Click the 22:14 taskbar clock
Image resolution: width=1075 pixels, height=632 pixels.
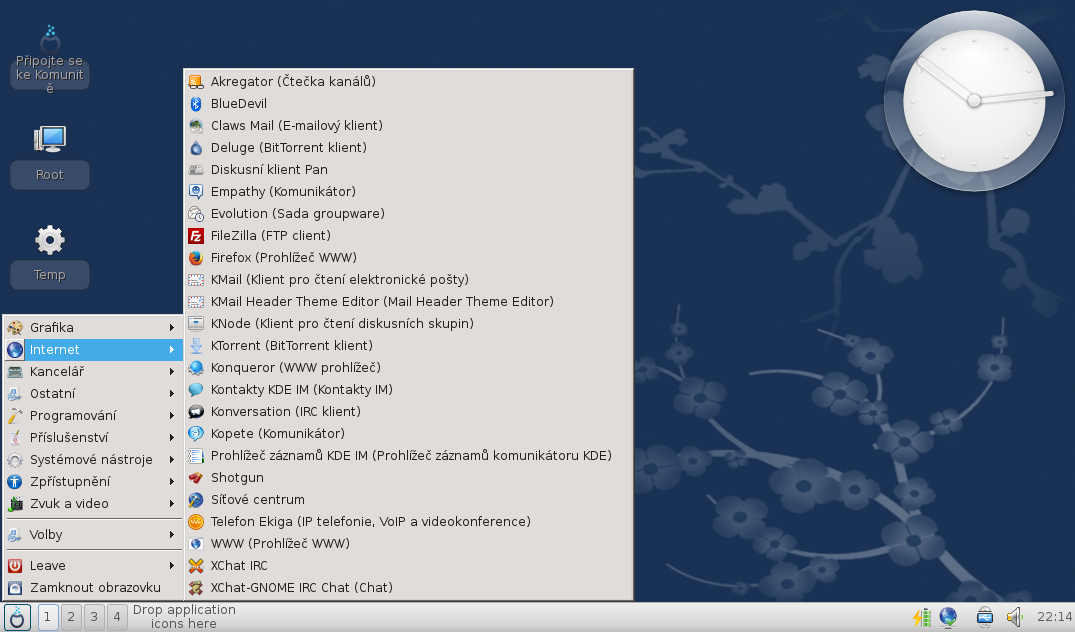tap(1054, 617)
